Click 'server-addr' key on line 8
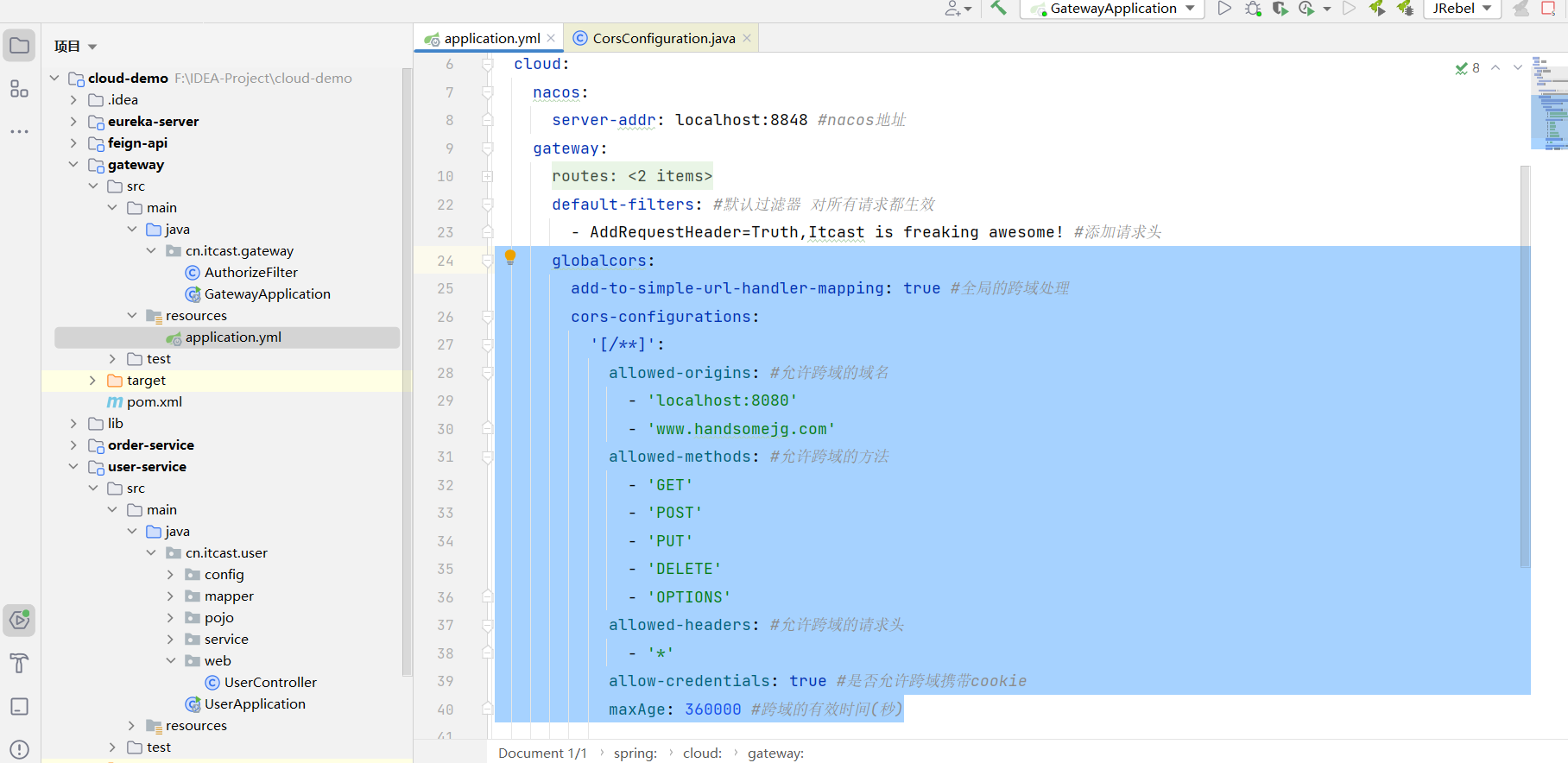The image size is (1568, 763). 604,120
